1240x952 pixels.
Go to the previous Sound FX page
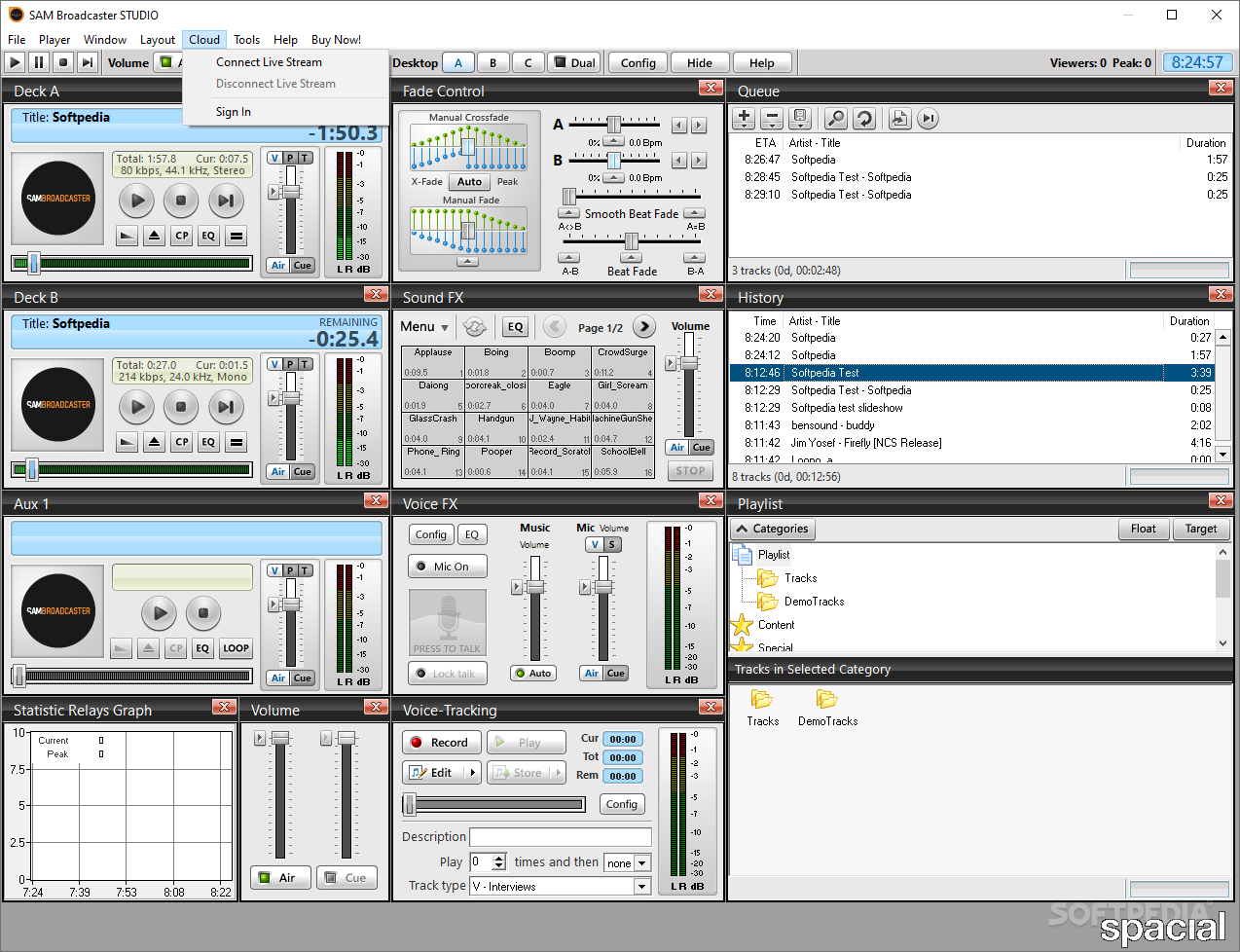click(555, 327)
